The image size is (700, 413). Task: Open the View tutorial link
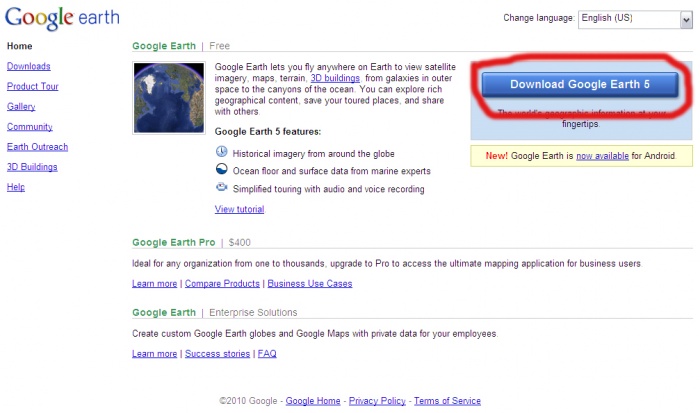click(x=240, y=209)
